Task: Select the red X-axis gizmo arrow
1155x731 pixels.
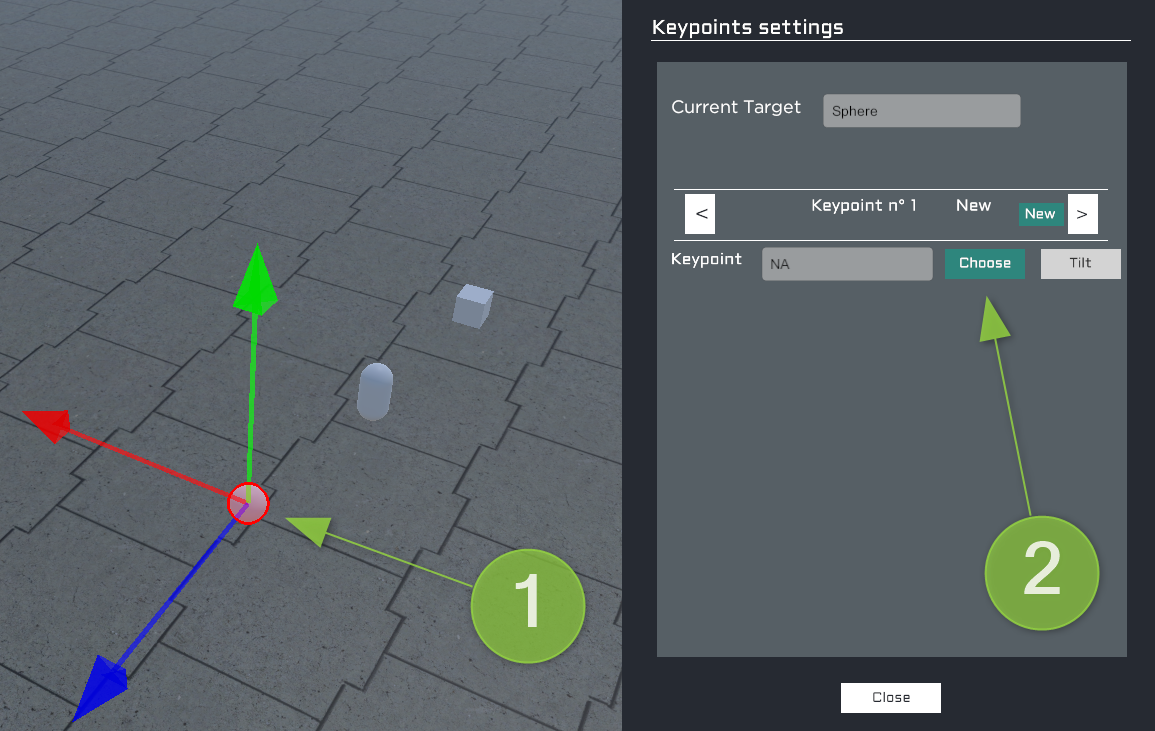Action: 49,425
